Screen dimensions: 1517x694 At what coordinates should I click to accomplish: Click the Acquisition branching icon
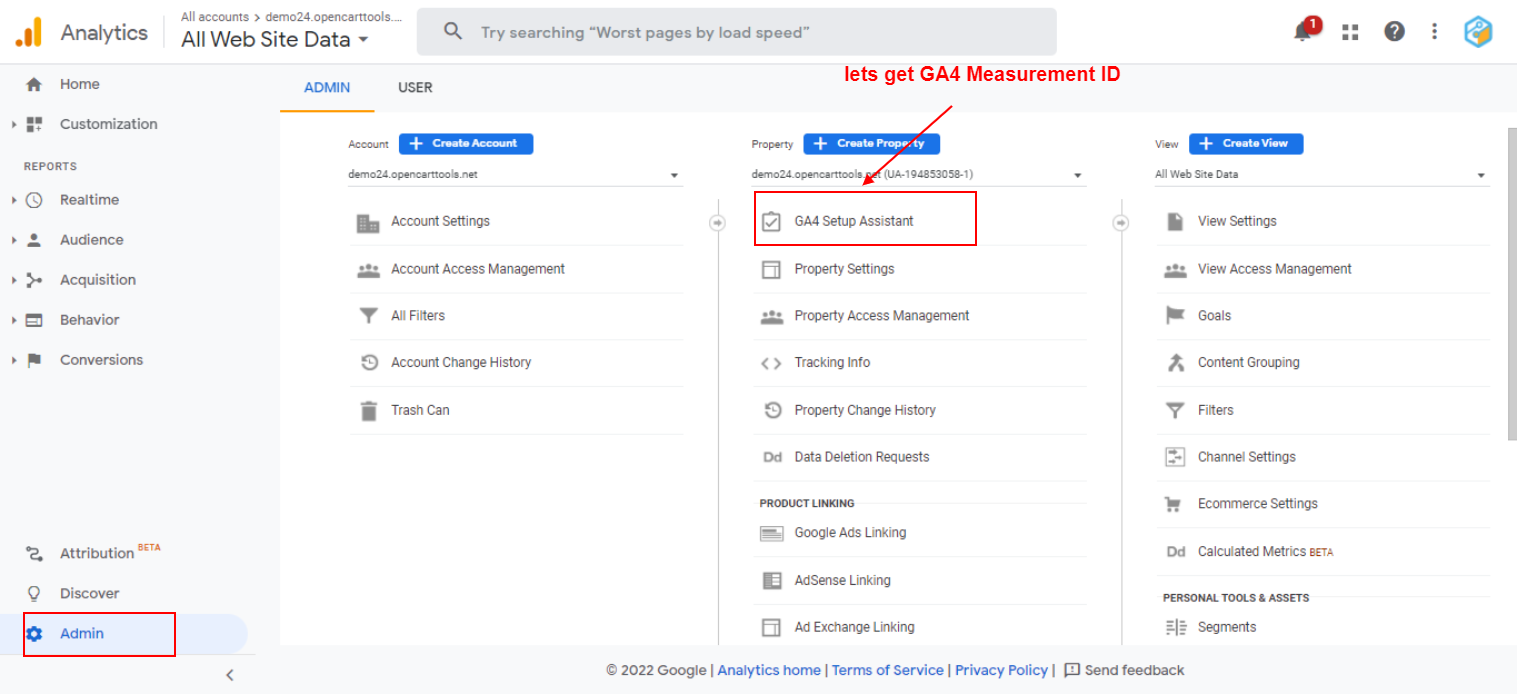tap(34, 280)
